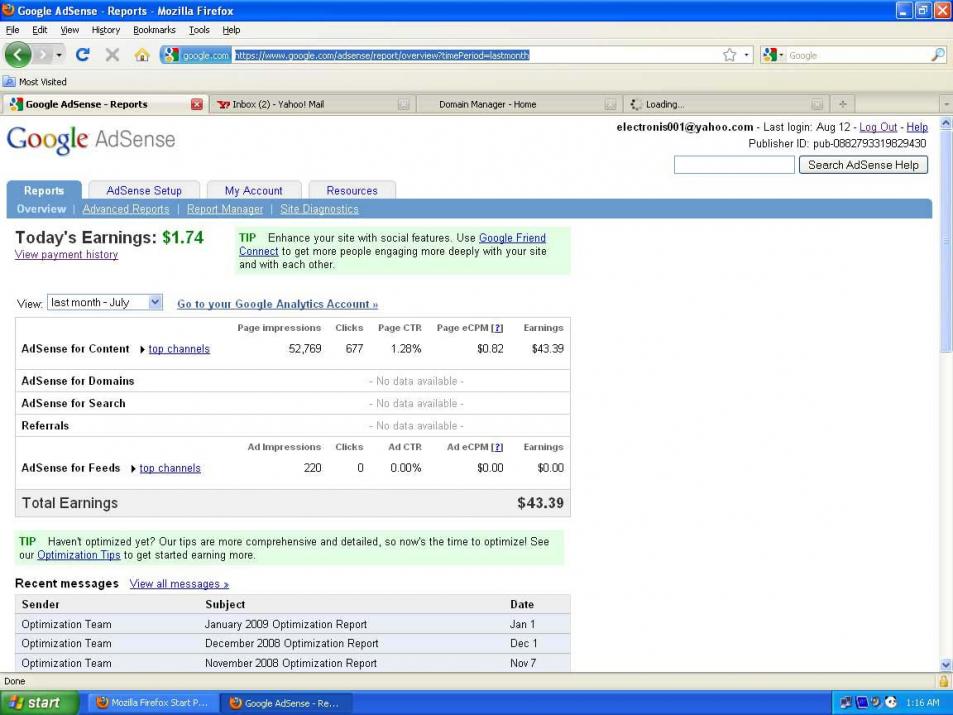Viewport: 953px width, 715px height.
Task: Click the Search AdSense Help button
Action: [x=863, y=165]
